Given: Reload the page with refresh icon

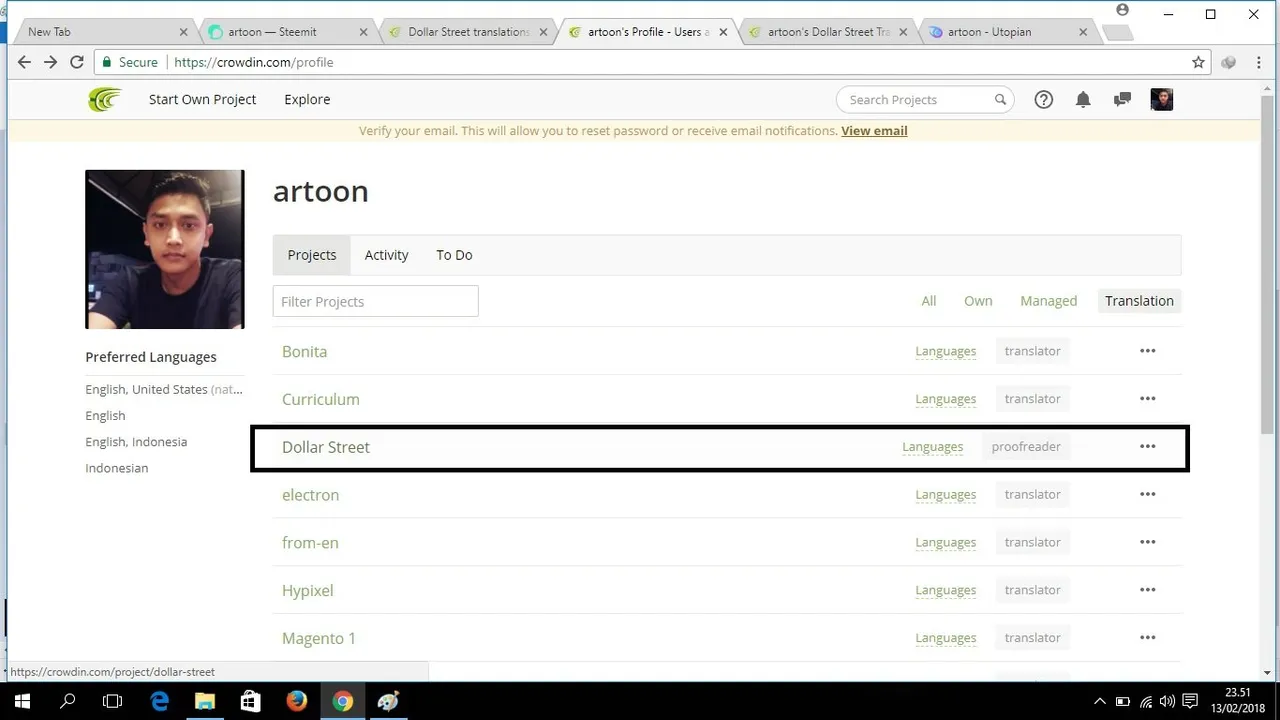Looking at the screenshot, I should [x=77, y=62].
